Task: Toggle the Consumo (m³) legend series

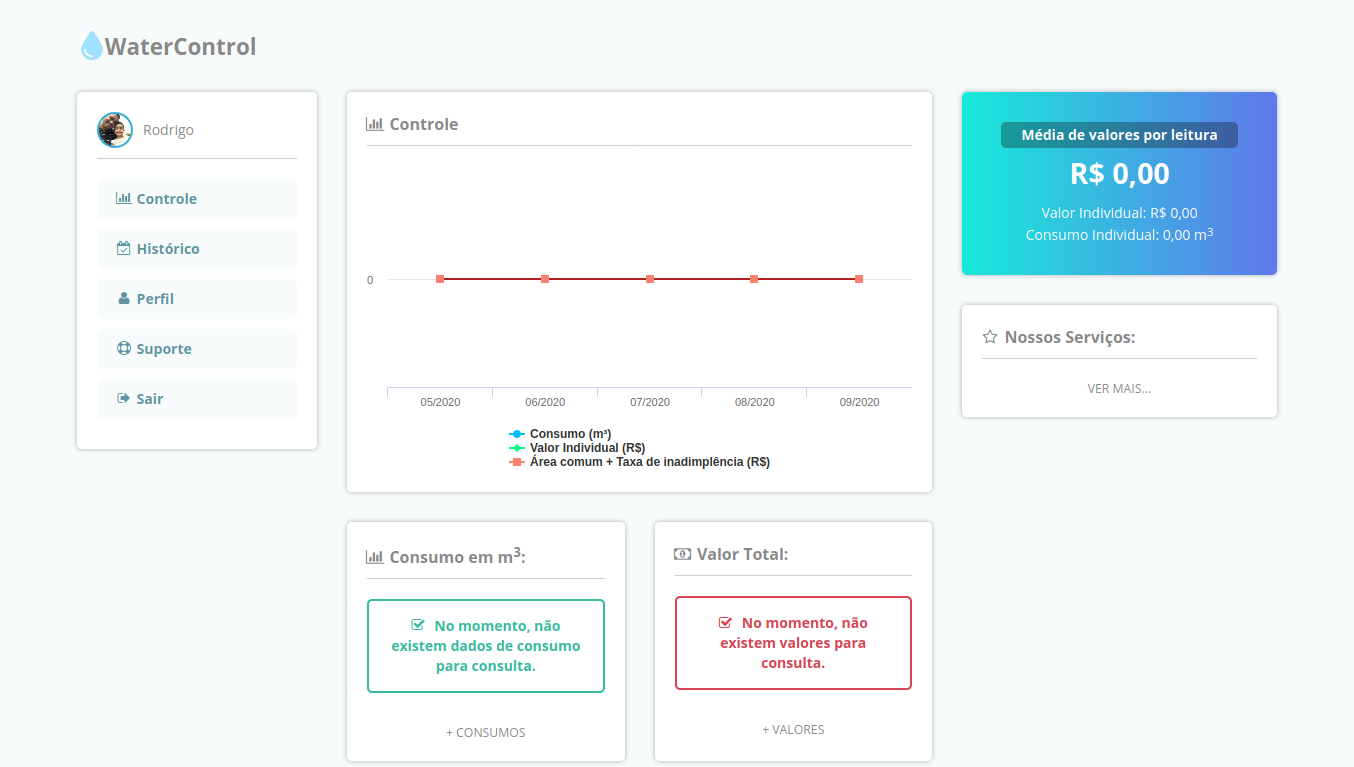Action: point(569,434)
